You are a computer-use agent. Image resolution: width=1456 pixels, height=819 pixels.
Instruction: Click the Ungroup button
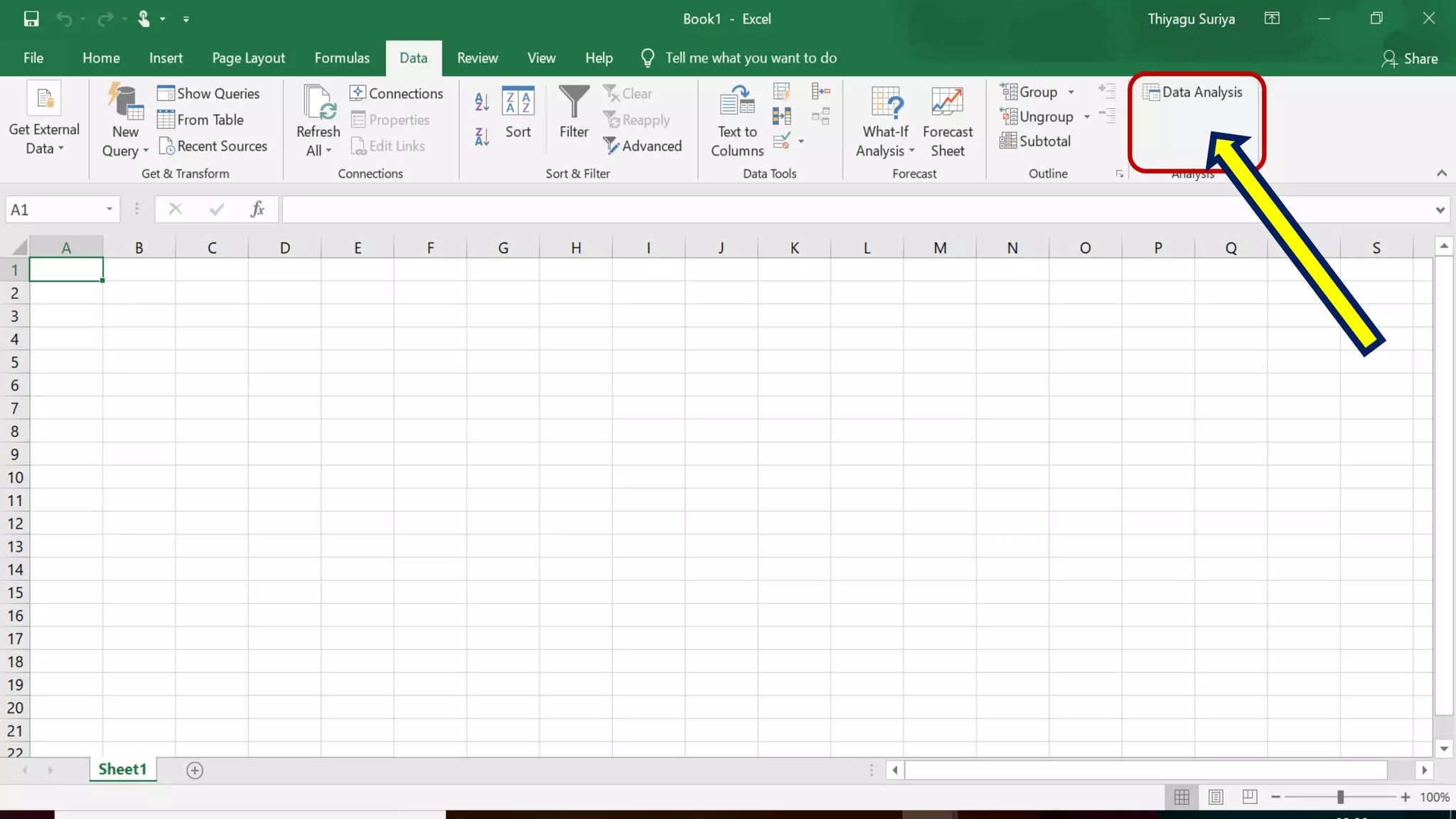1037,117
